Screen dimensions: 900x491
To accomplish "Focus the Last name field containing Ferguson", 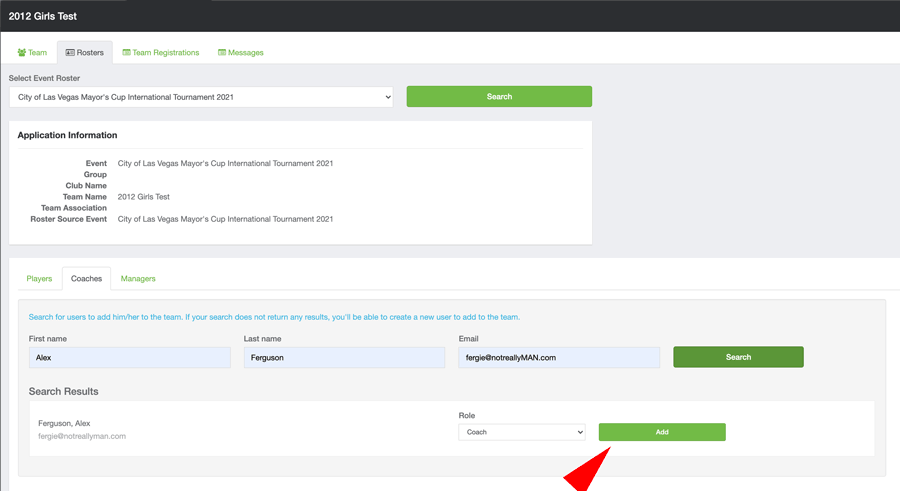I will pyautogui.click(x=344, y=357).
